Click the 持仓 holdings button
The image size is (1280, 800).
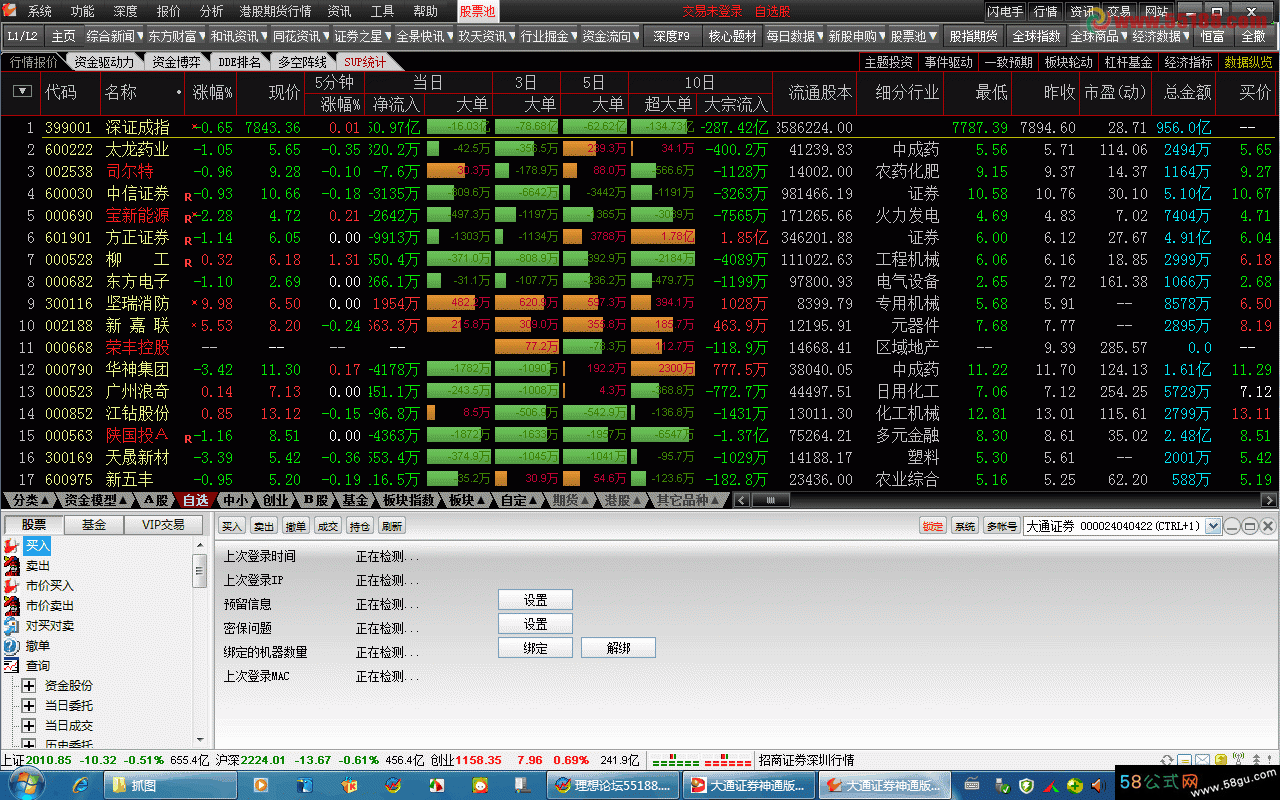[x=360, y=526]
